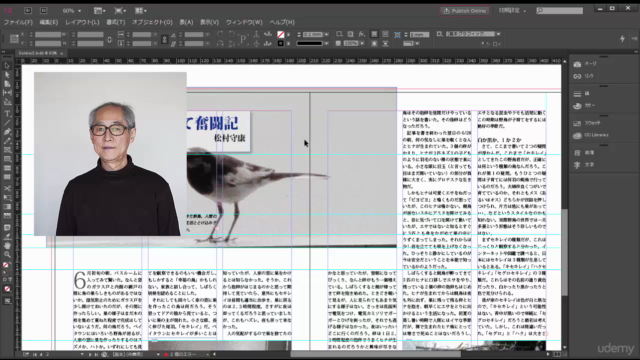640x360 pixels.
Task: Click the stroke color swatch in control panel
Action: coord(280,43)
